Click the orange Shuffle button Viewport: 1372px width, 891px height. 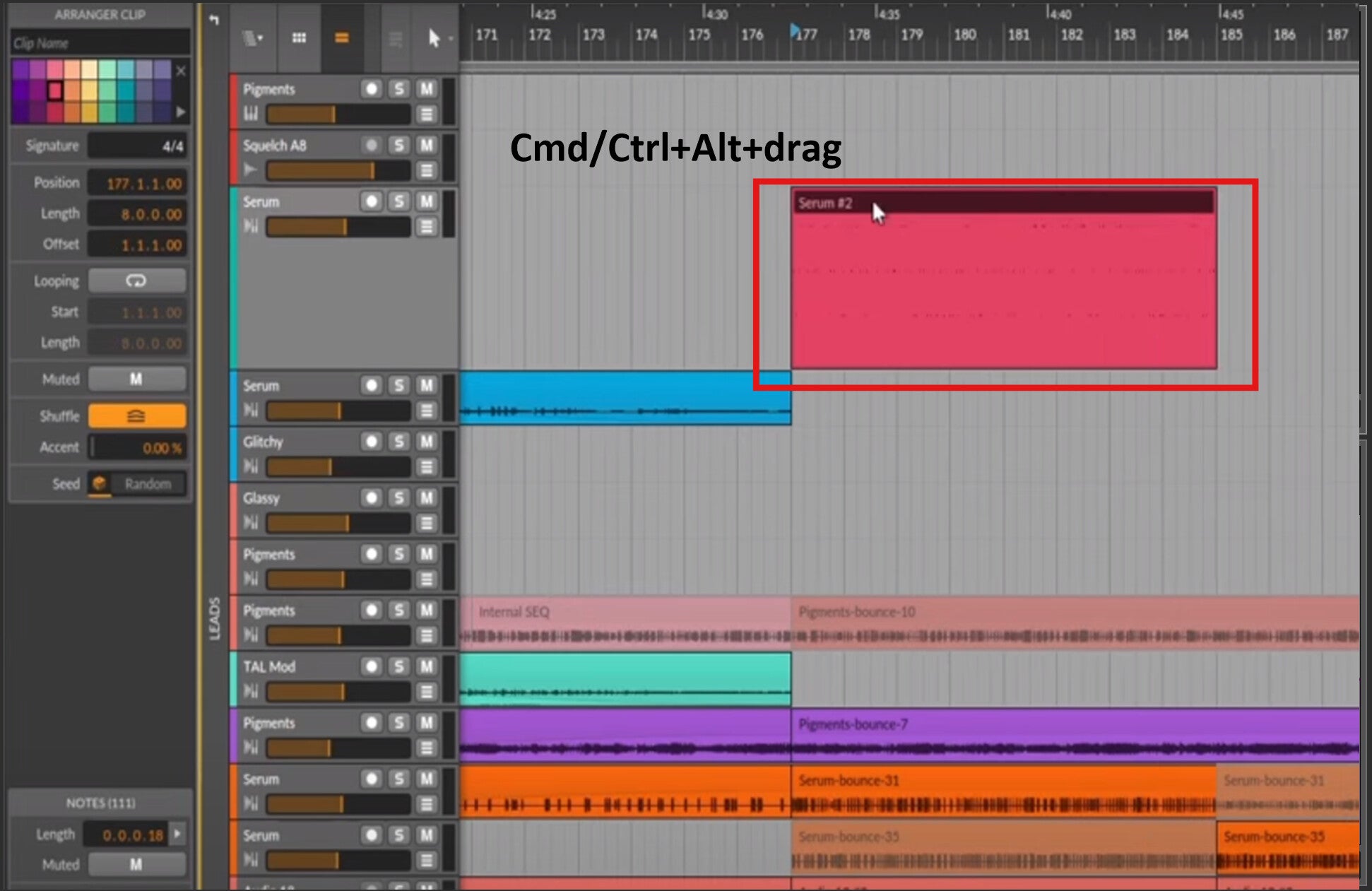(136, 416)
